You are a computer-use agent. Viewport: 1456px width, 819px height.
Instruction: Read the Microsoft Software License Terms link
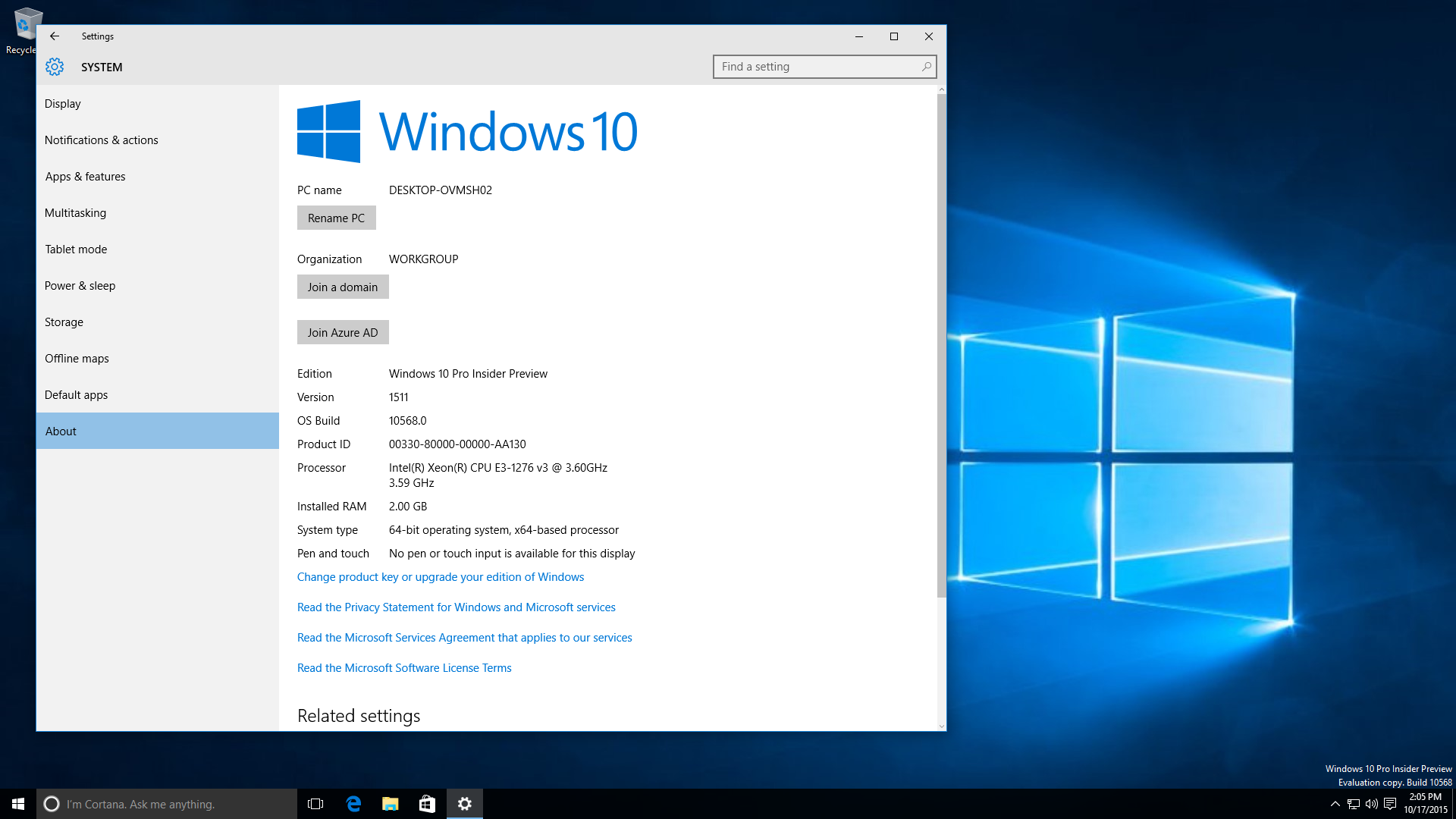pos(403,667)
